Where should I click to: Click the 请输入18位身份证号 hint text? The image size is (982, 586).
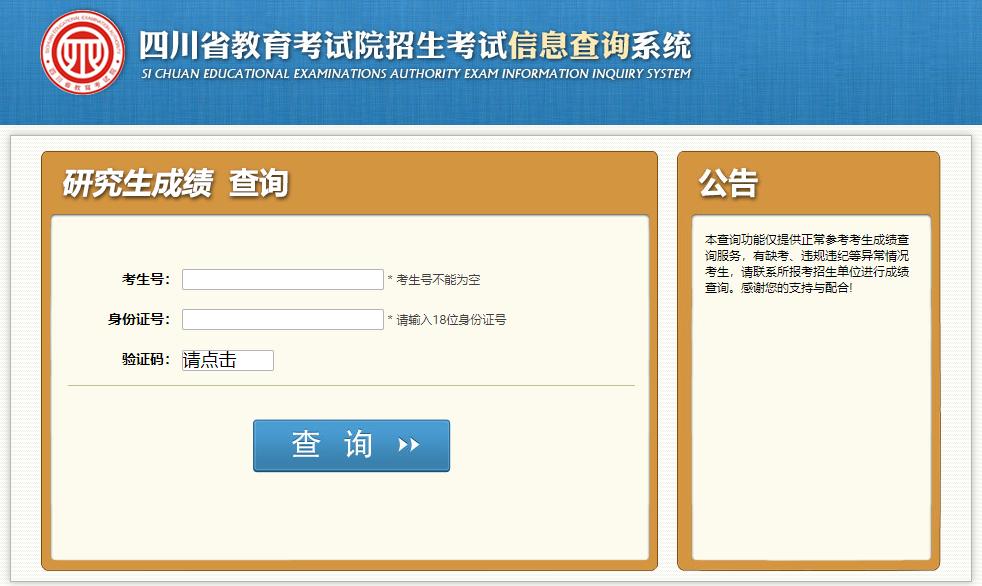pos(447,320)
